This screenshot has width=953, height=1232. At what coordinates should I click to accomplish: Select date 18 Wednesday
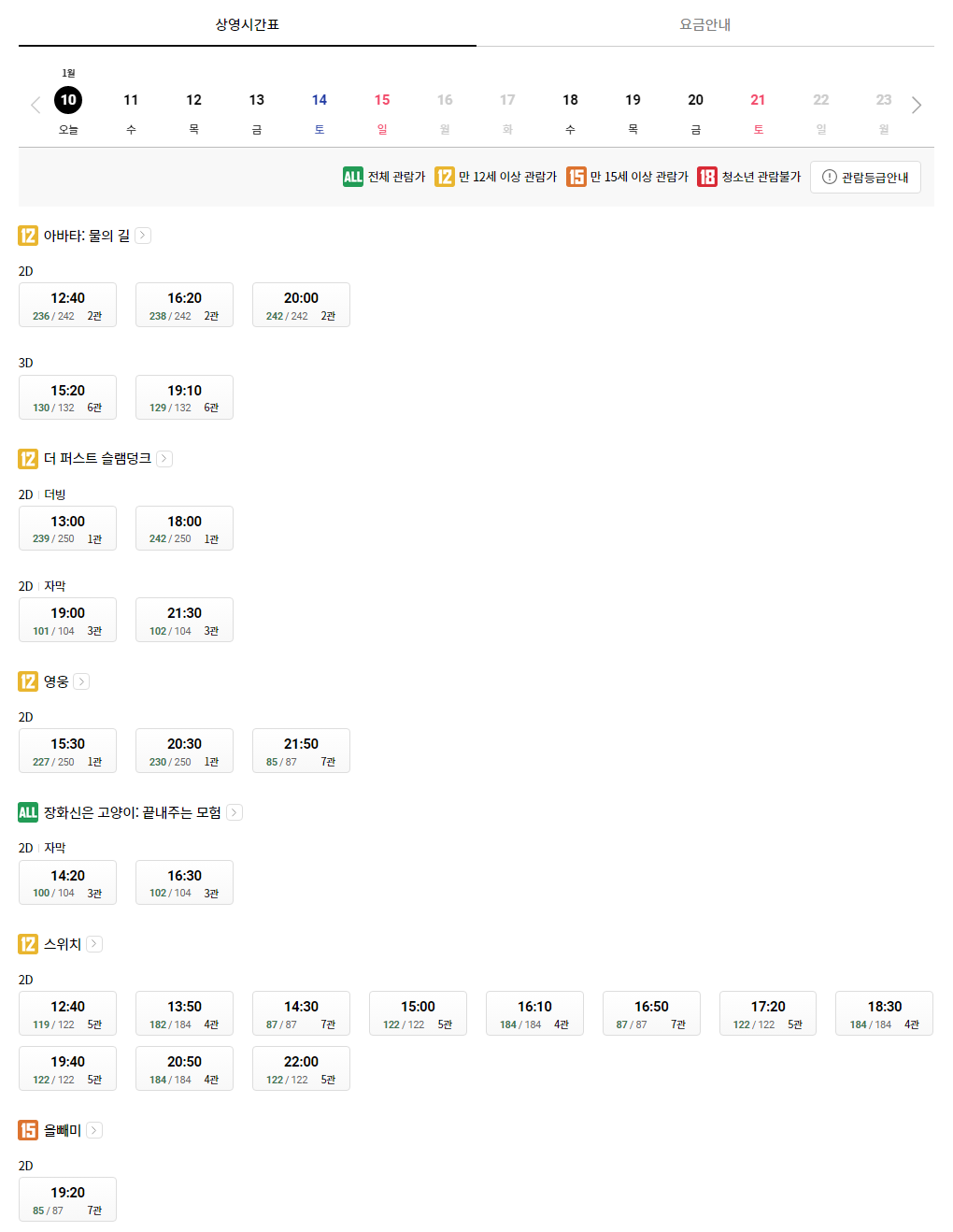[x=570, y=100]
